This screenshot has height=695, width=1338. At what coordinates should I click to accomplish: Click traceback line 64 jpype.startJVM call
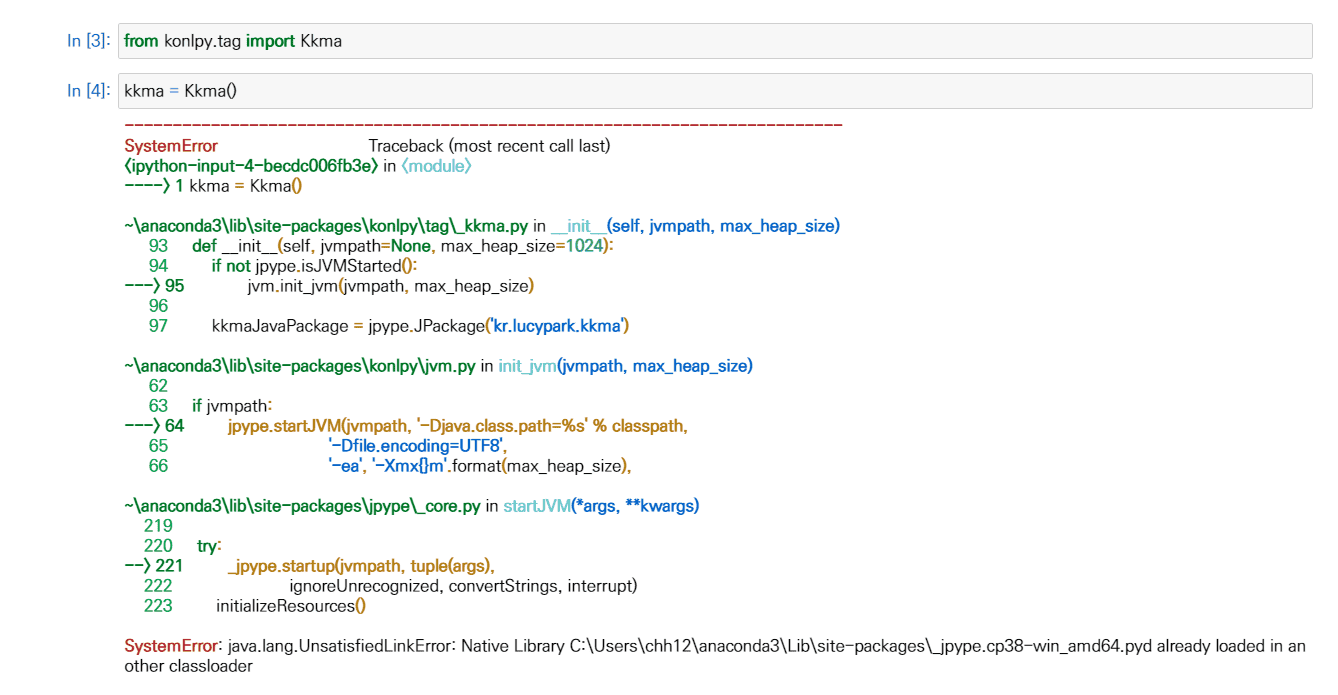click(x=457, y=426)
